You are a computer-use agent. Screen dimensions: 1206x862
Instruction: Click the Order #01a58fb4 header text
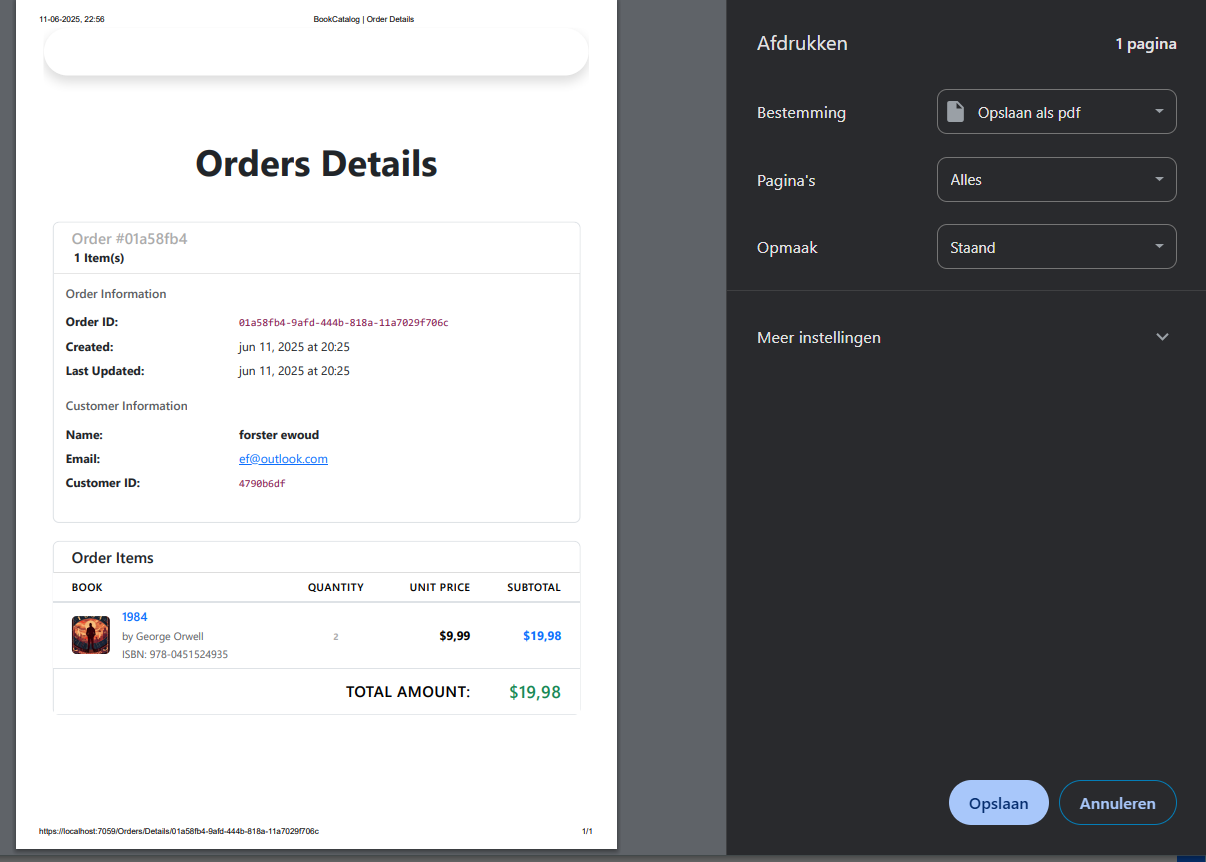pos(129,239)
